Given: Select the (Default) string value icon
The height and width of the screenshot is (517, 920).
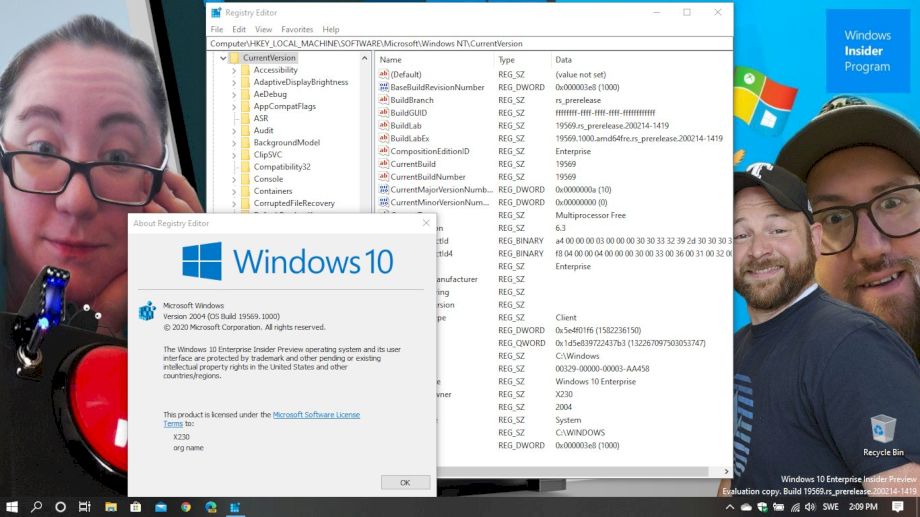Looking at the screenshot, I should 384,74.
